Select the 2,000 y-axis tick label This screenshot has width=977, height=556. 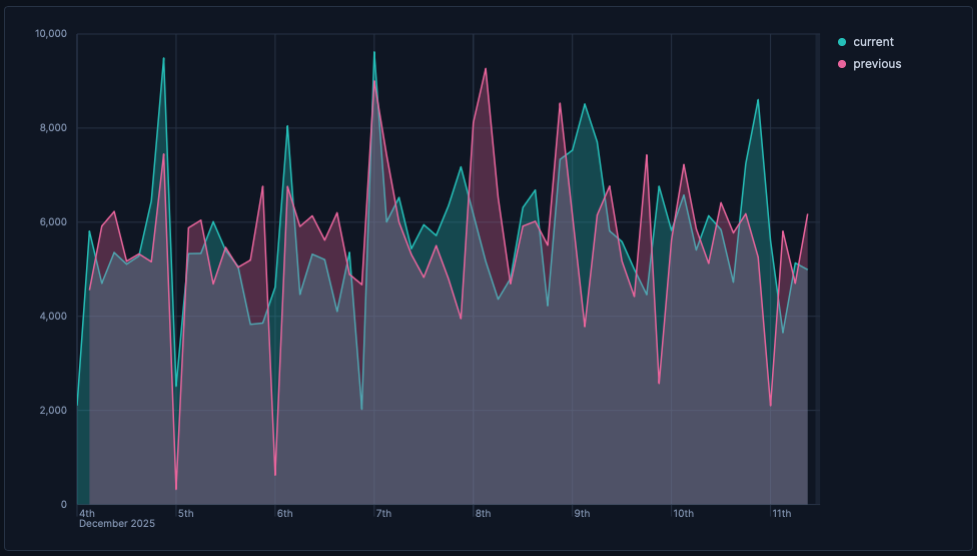pos(53,410)
